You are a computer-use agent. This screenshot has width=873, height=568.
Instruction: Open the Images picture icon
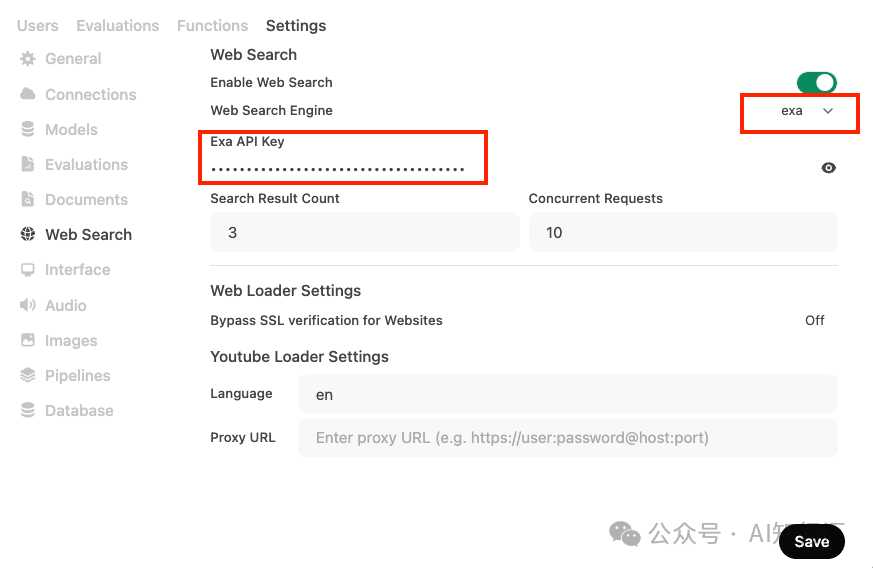click(28, 340)
